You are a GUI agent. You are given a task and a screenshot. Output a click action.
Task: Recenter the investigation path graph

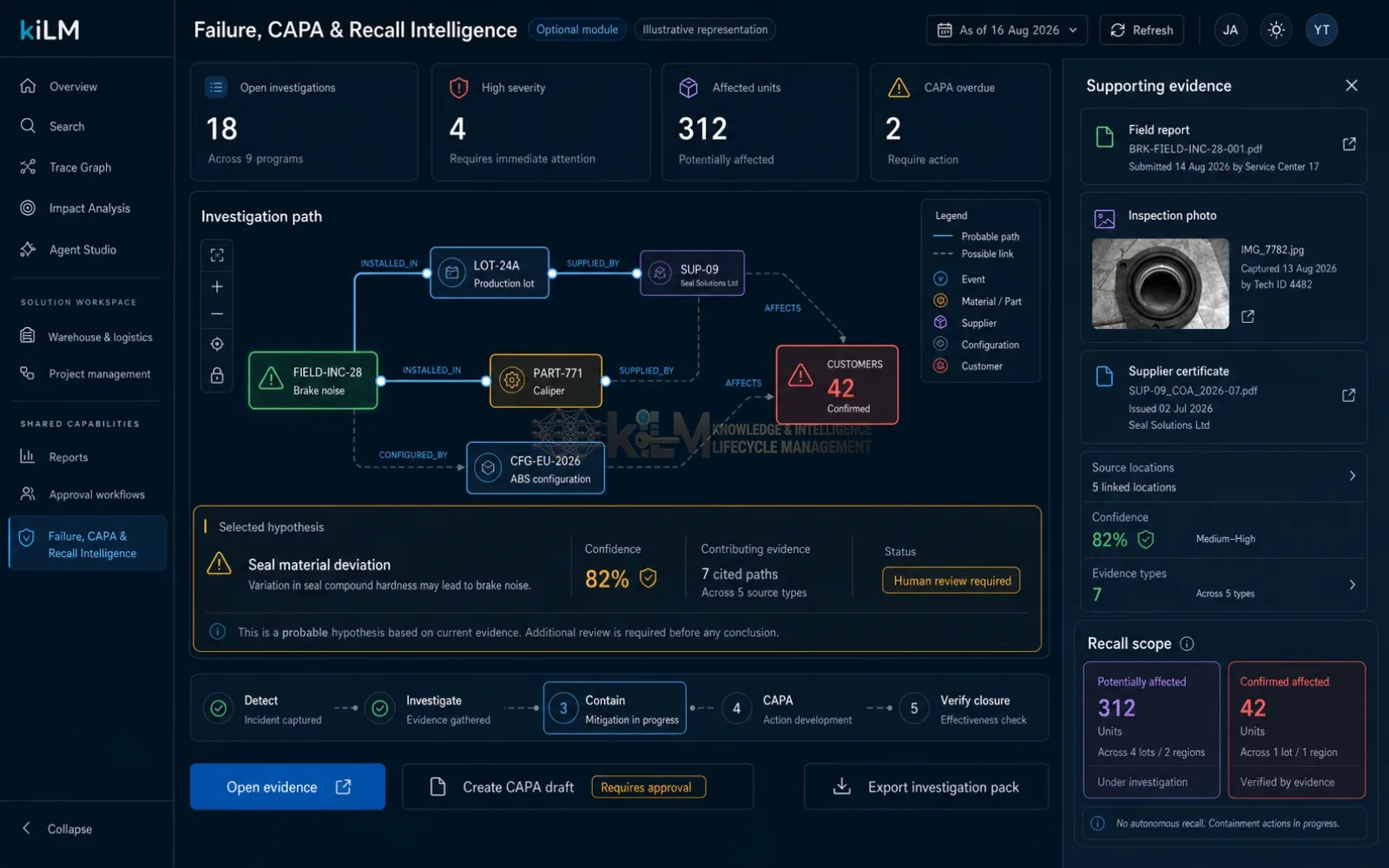coord(217,345)
